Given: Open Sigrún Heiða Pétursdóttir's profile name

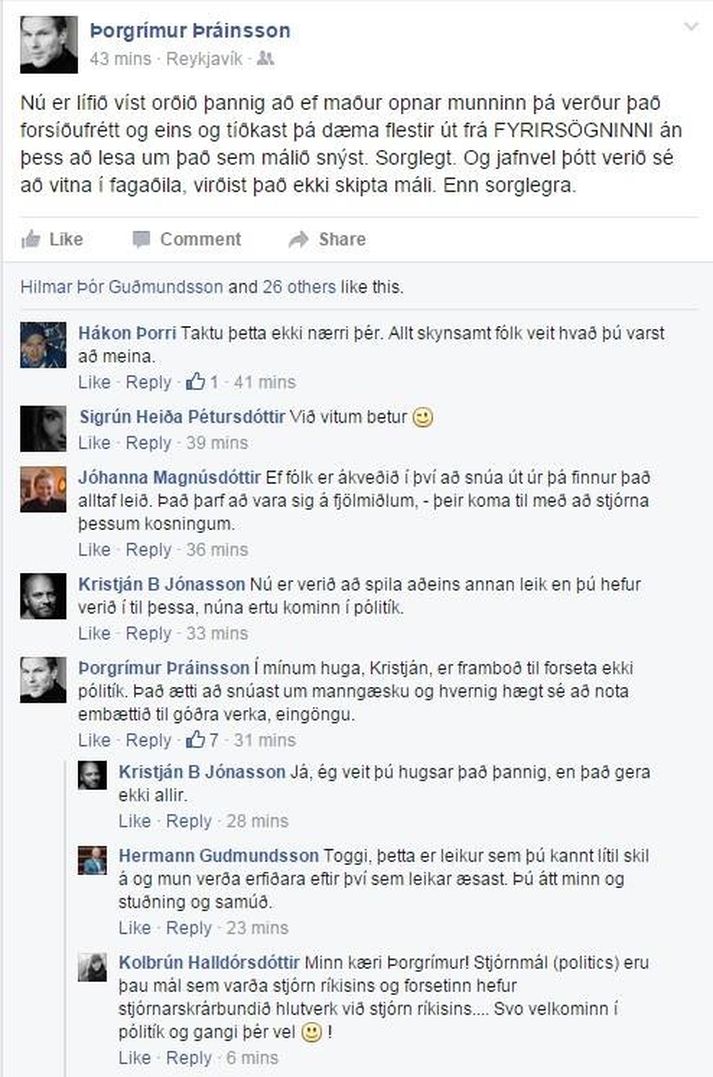Looking at the screenshot, I should point(181,417).
